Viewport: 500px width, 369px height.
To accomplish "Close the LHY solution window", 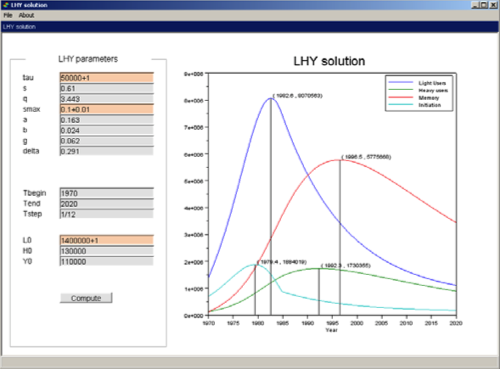I will pos(493,5).
